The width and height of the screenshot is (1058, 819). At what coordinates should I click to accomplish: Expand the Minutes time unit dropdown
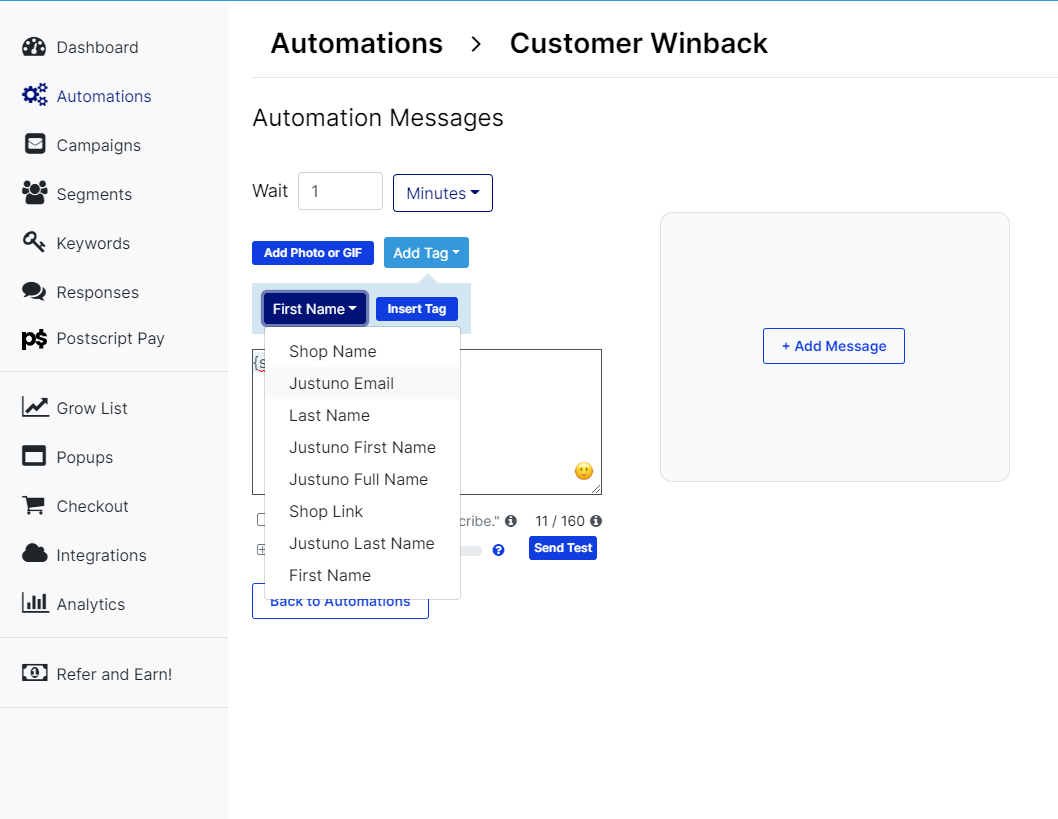pyautogui.click(x=442, y=193)
